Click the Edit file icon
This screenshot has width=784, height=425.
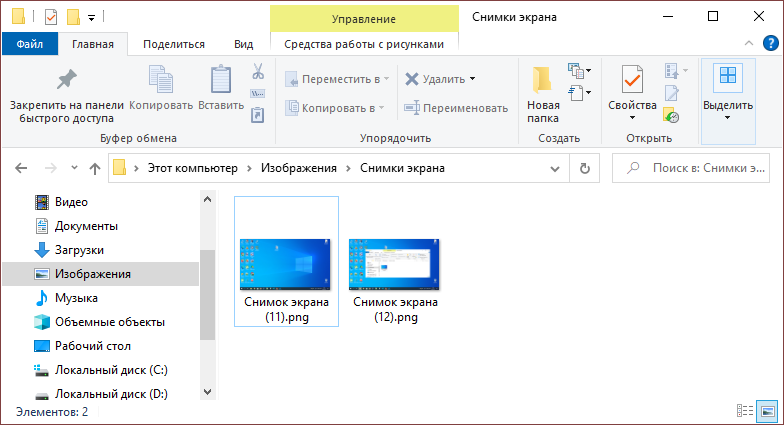pos(672,94)
